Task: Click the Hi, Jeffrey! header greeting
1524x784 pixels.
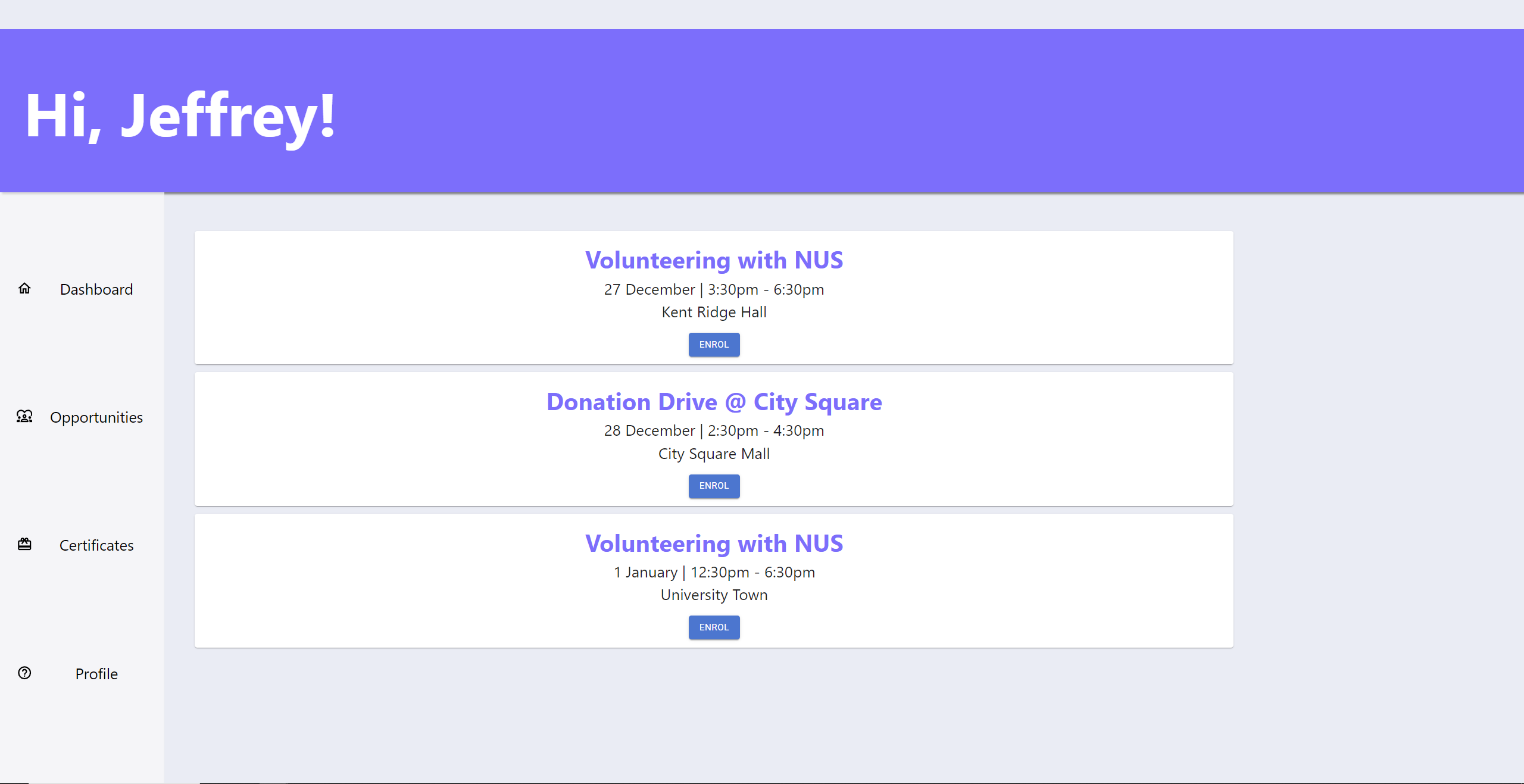Action: pos(180,116)
